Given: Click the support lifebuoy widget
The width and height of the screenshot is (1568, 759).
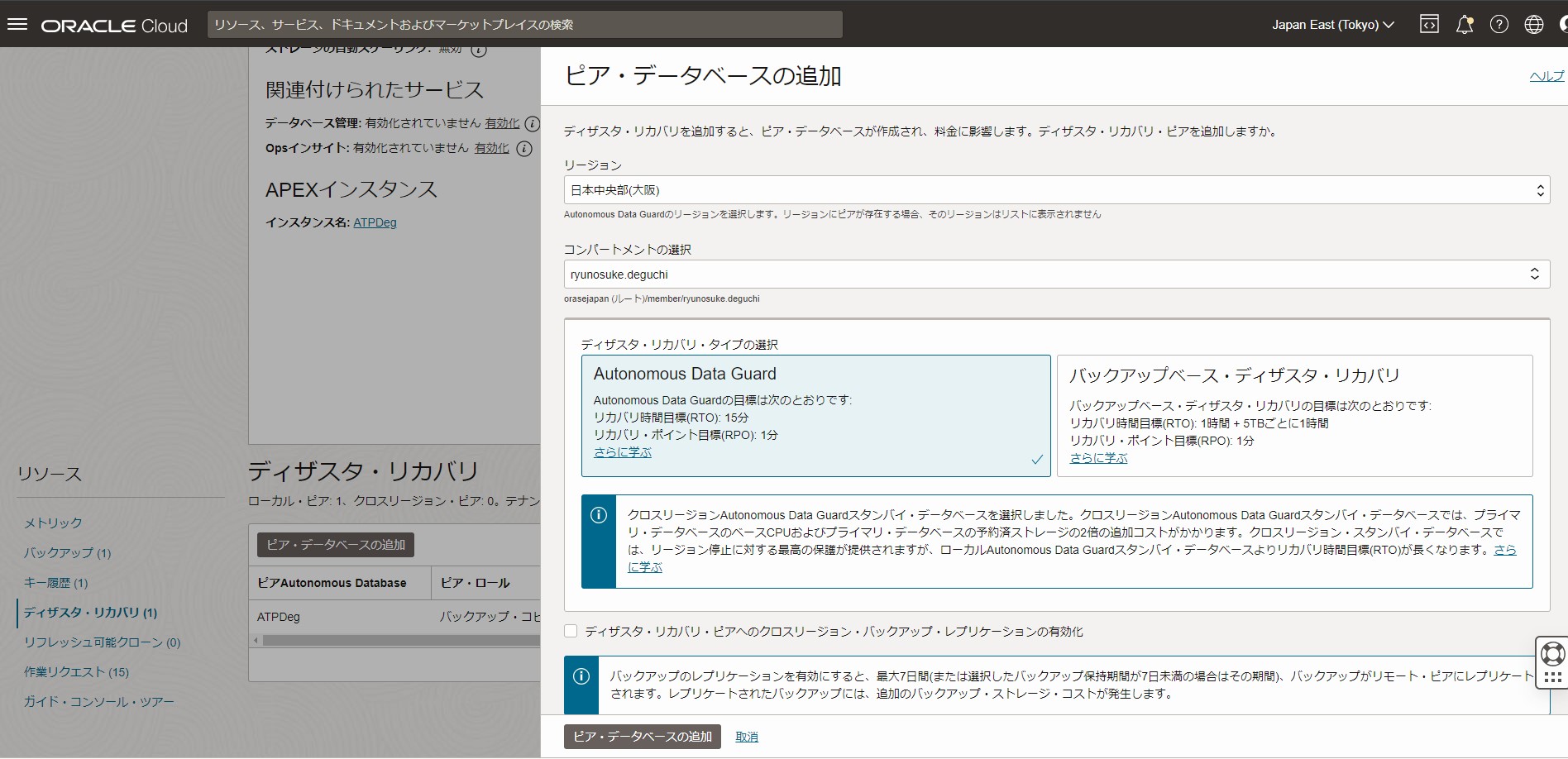Looking at the screenshot, I should pos(1552,654).
